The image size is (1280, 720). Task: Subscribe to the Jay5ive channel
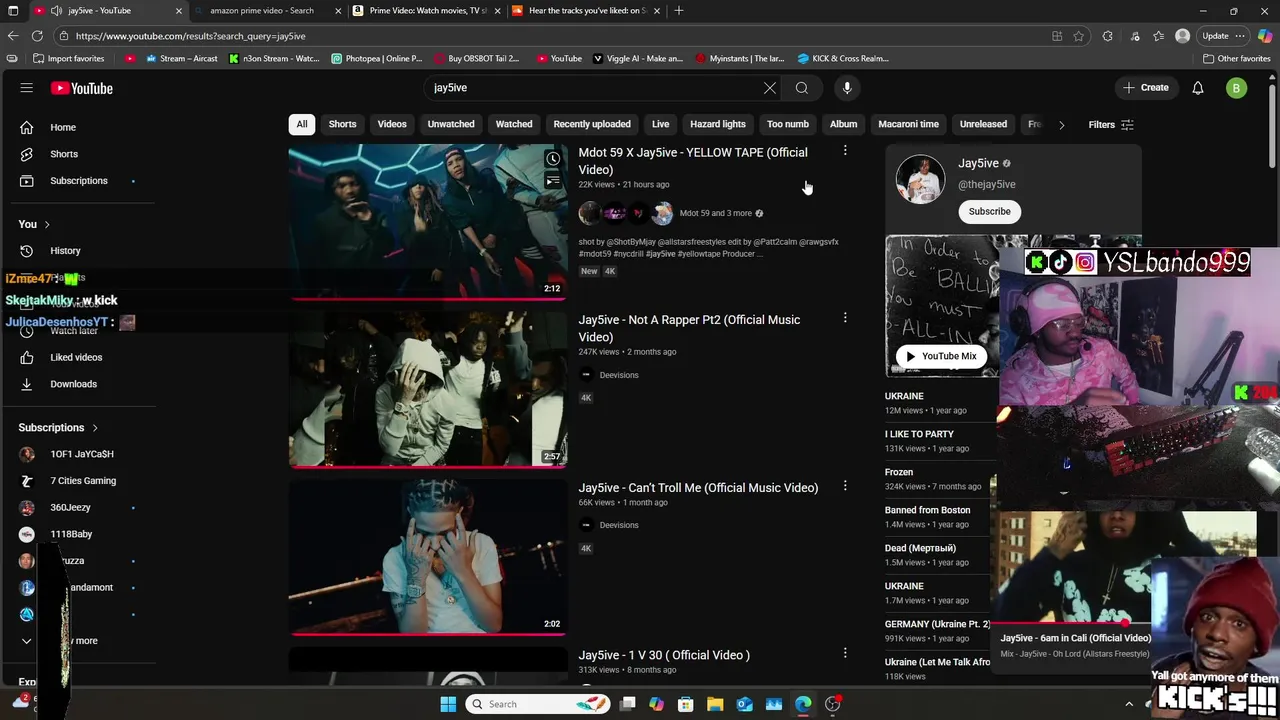[x=989, y=211]
